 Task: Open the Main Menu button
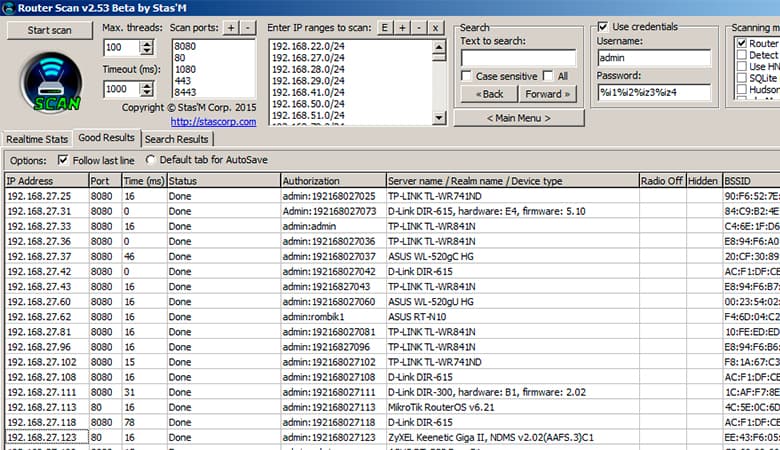[519, 118]
